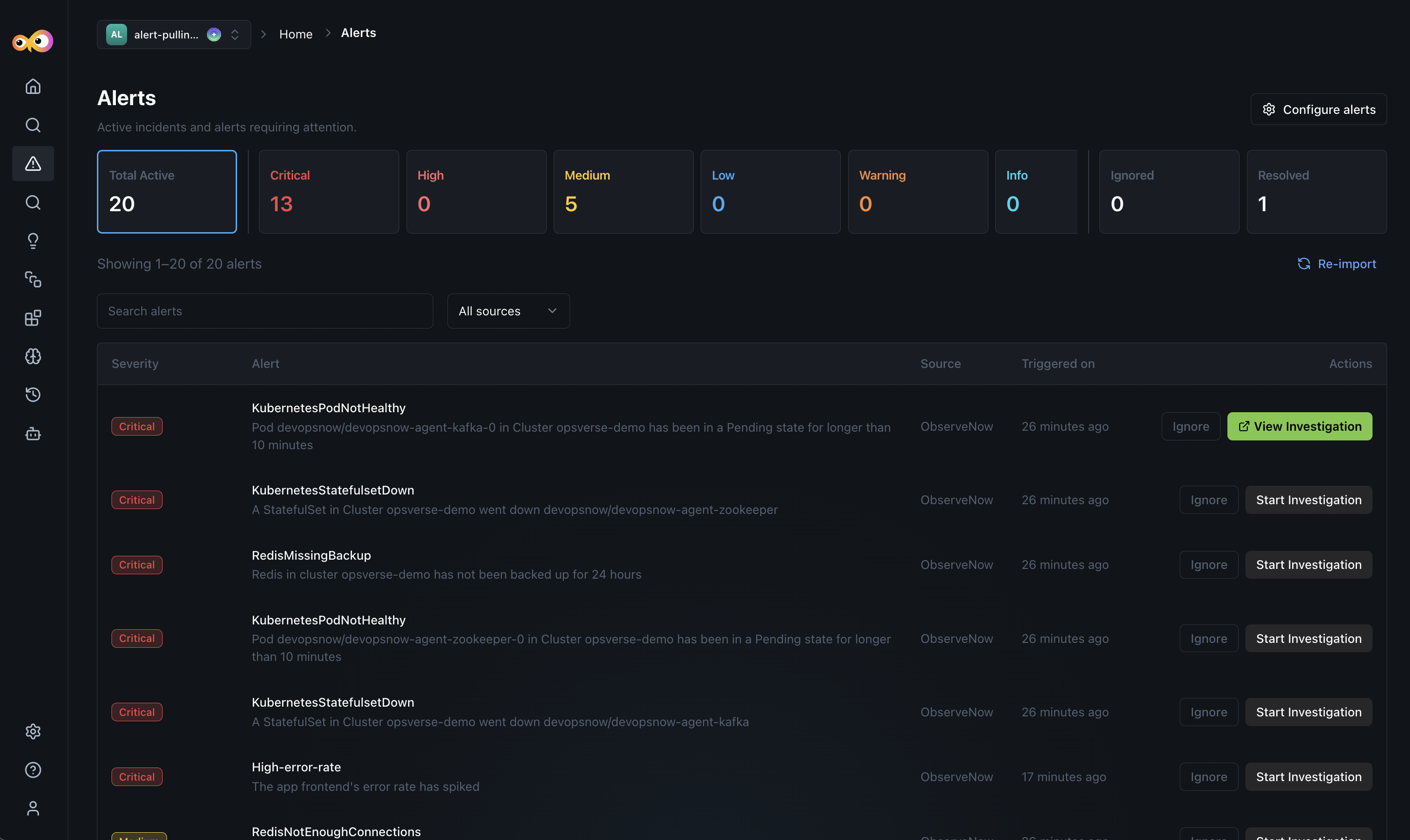
Task: Click 'The app frontend's error rate has spiked' text
Action: pos(366,786)
